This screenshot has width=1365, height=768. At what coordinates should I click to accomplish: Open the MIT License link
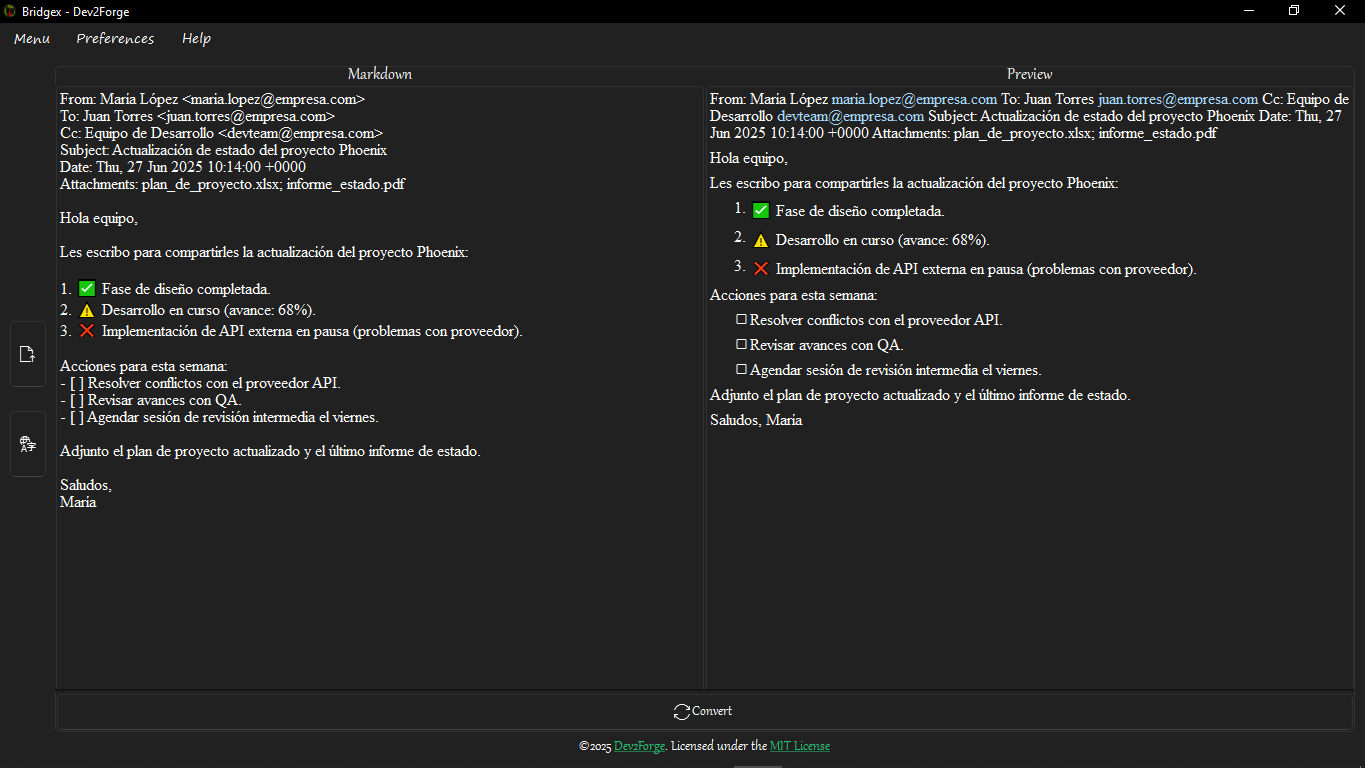point(800,746)
